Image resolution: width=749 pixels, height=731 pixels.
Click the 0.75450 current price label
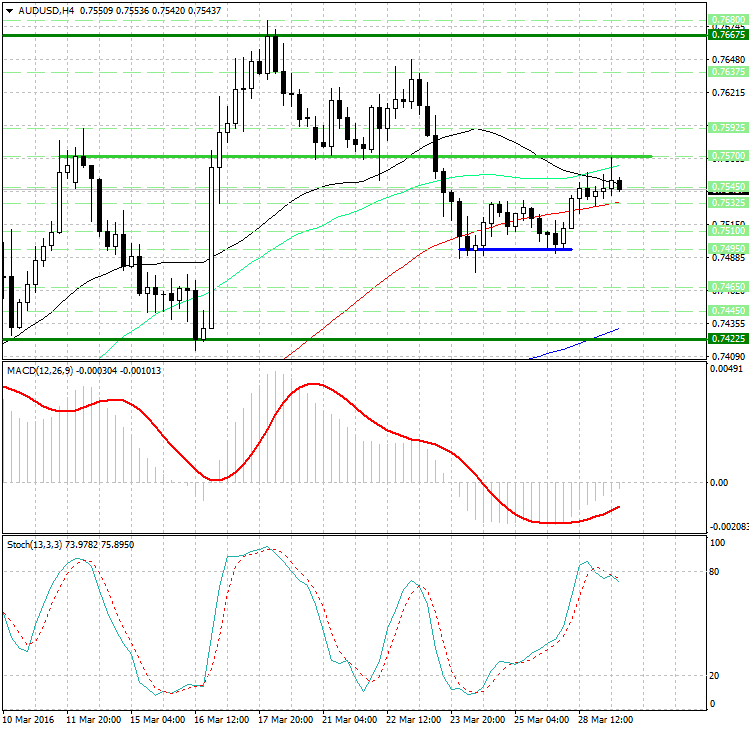(727, 187)
